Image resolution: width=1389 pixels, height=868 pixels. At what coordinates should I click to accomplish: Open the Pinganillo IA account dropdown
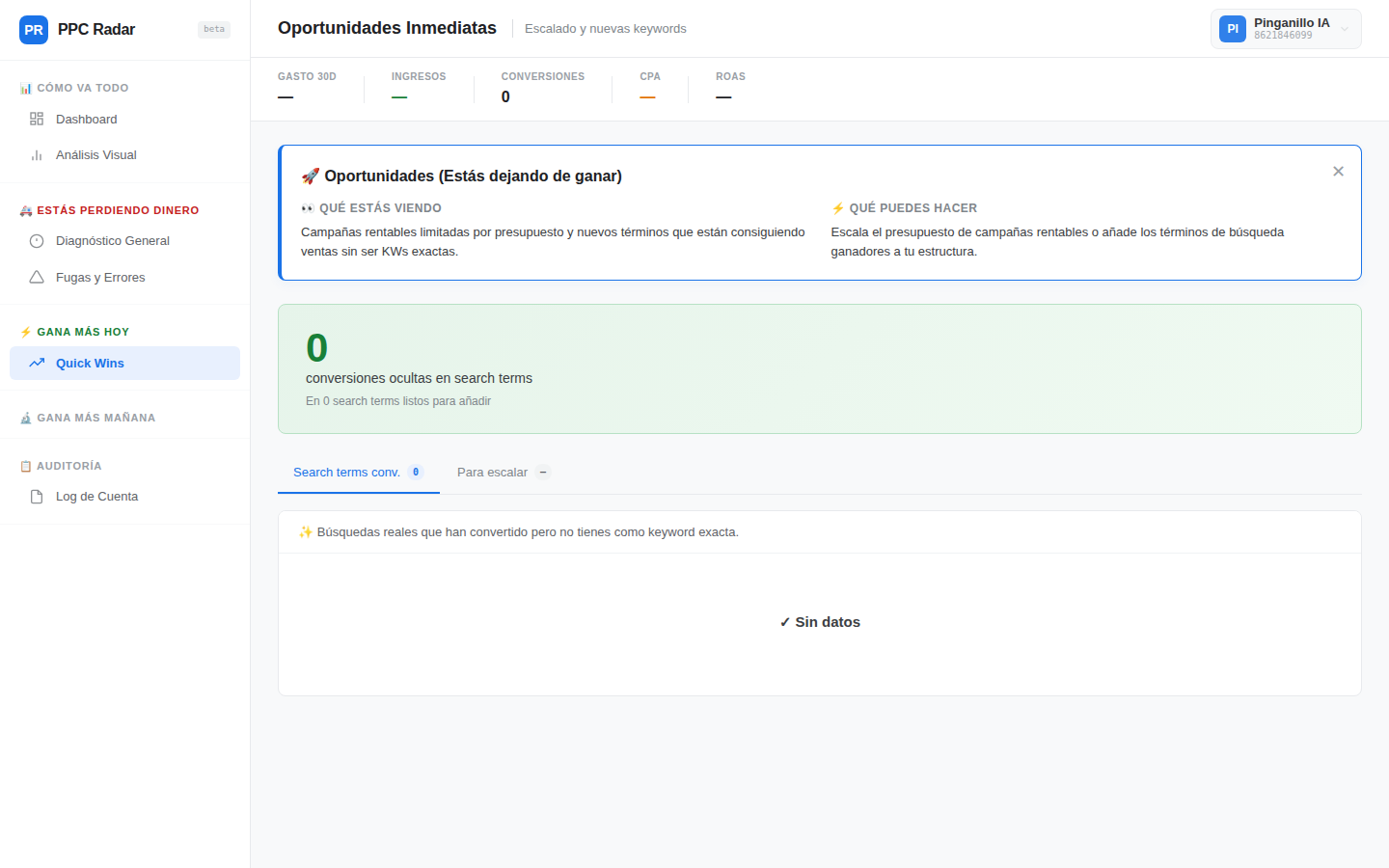click(1286, 29)
